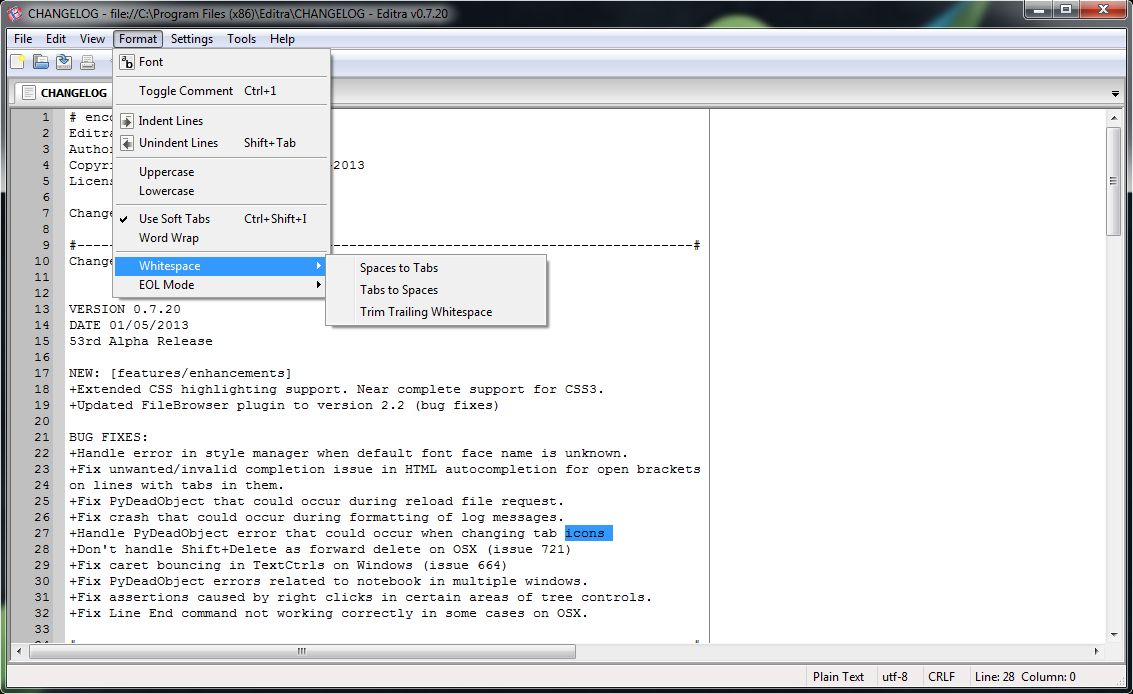The image size is (1133, 694).
Task: Click the document icon on the CHANGELOG tab
Action: [28, 92]
